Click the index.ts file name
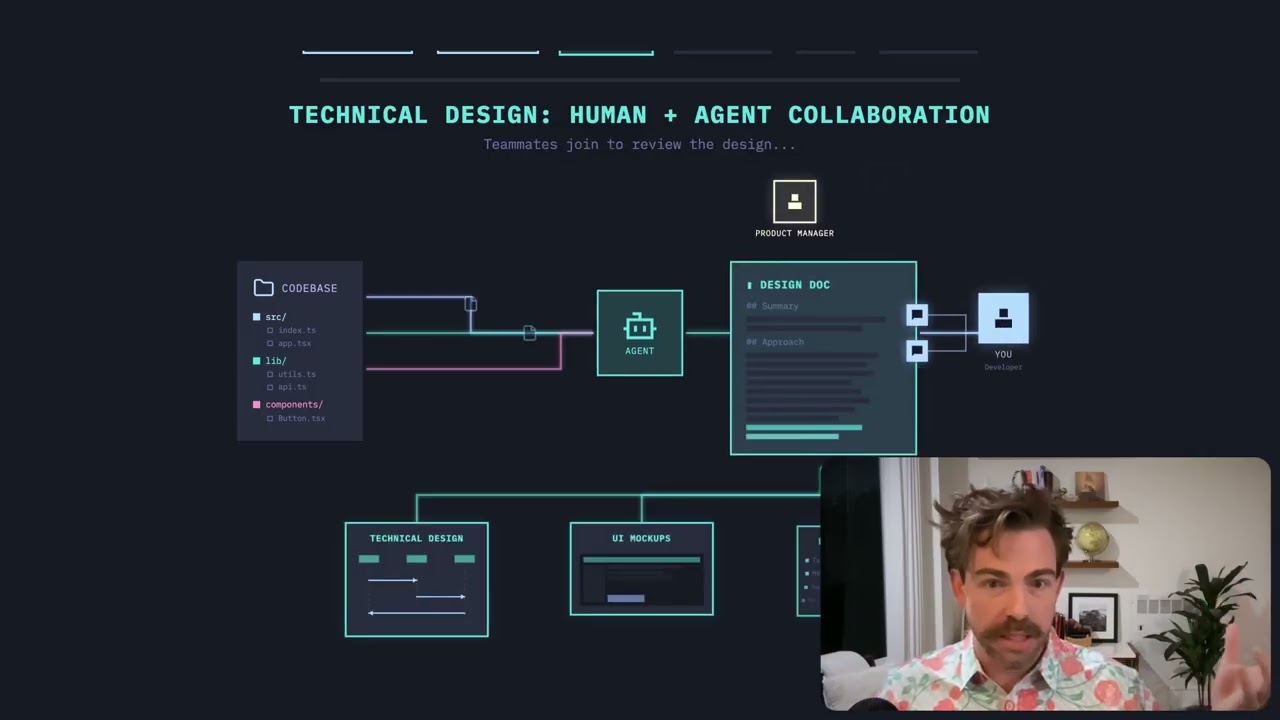The width and height of the screenshot is (1280, 720). click(297, 330)
